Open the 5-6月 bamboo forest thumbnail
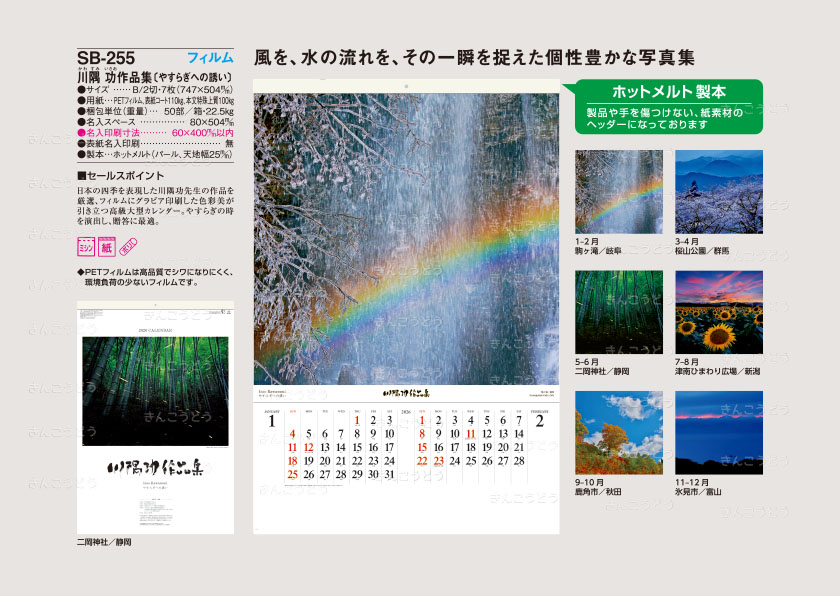The height and width of the screenshot is (596, 840). [x=619, y=312]
